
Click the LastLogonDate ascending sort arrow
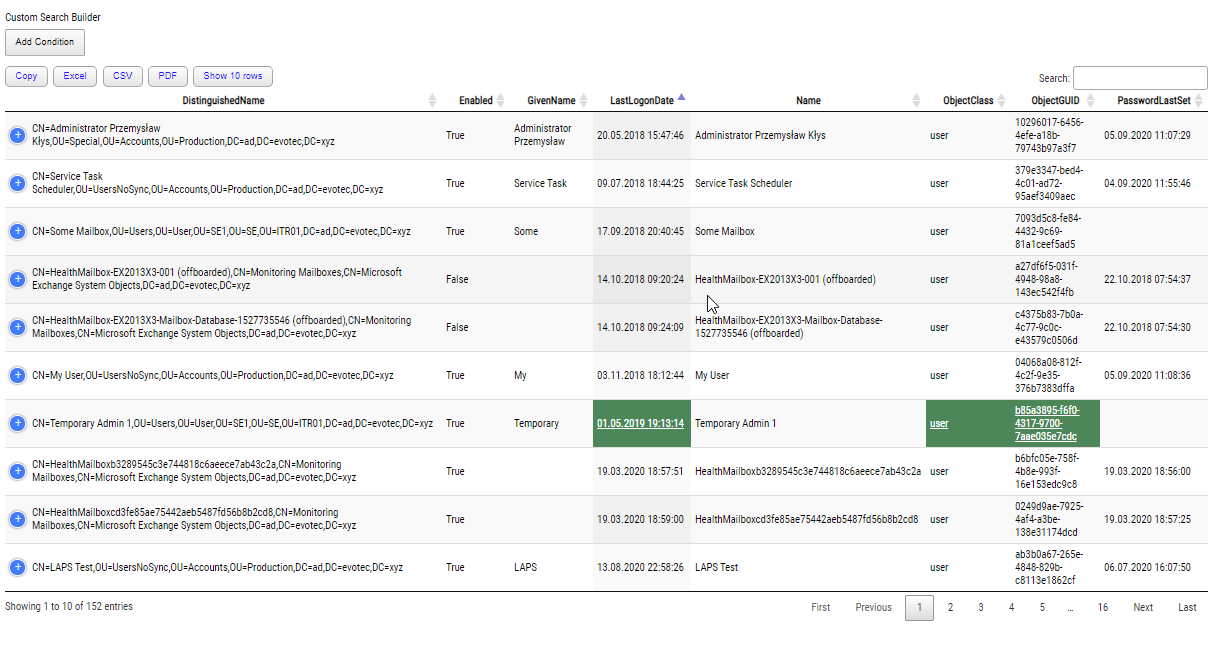point(681,99)
